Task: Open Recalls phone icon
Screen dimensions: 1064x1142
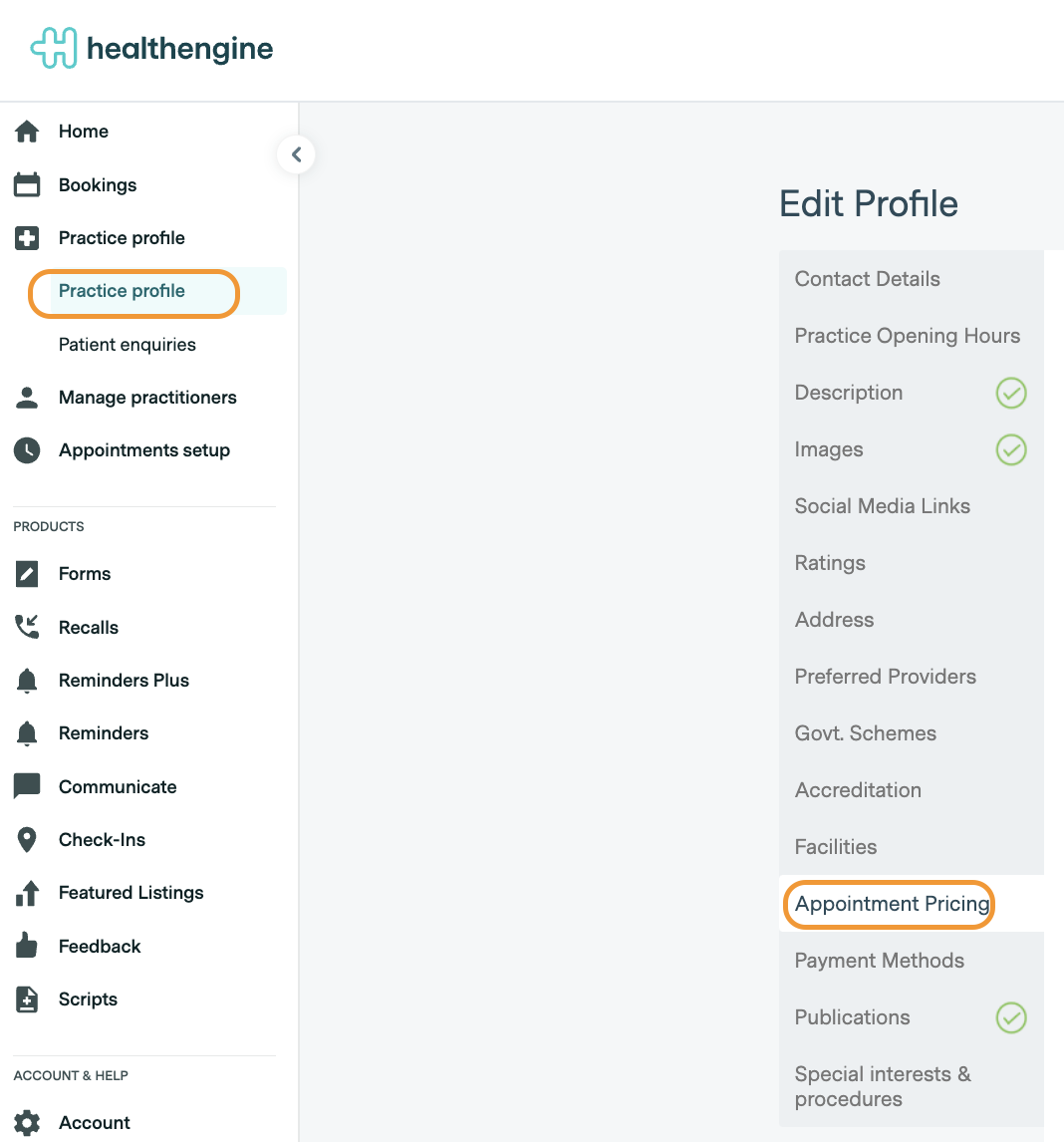Action: pyautogui.click(x=27, y=627)
